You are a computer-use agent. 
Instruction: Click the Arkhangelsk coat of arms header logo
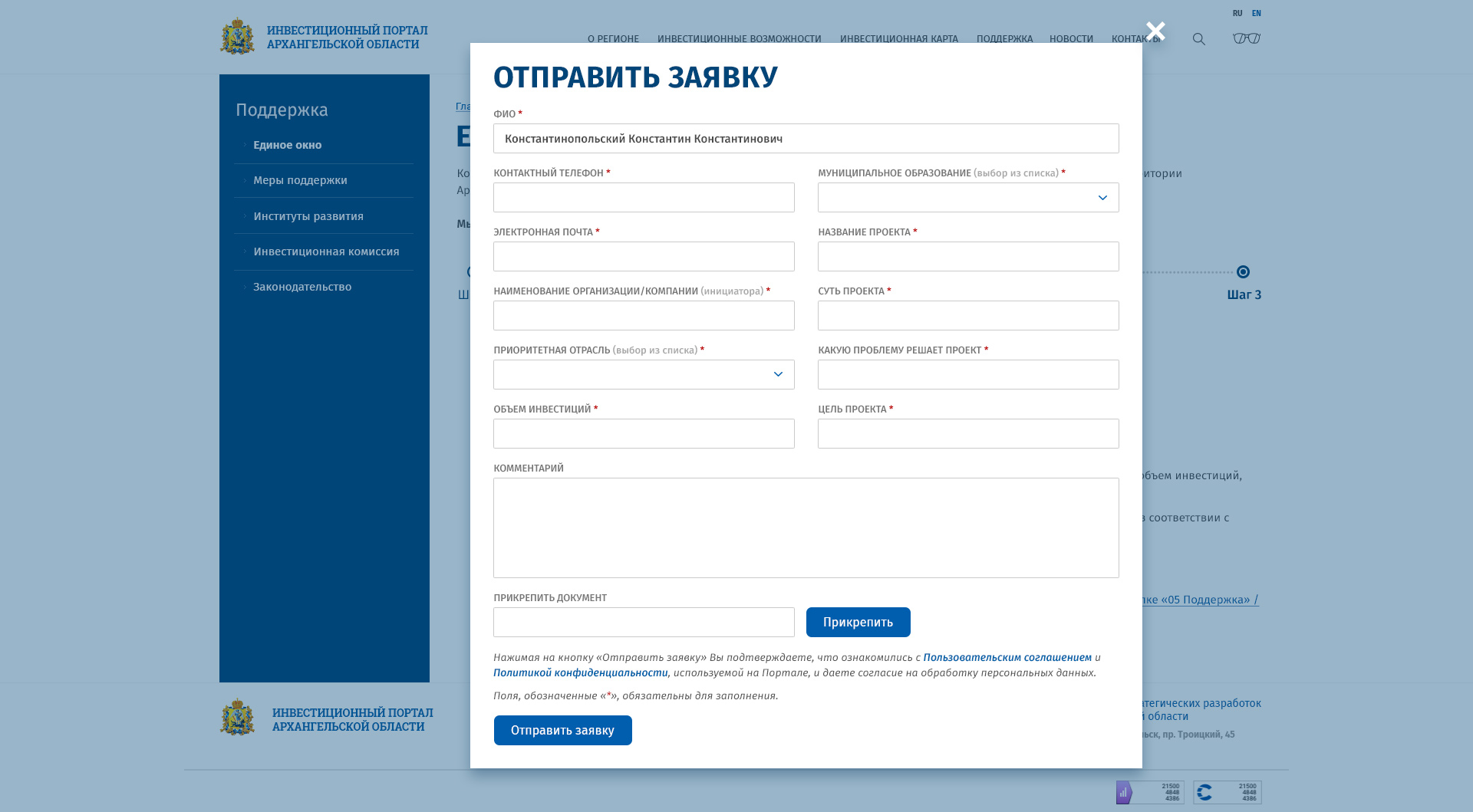click(x=238, y=37)
